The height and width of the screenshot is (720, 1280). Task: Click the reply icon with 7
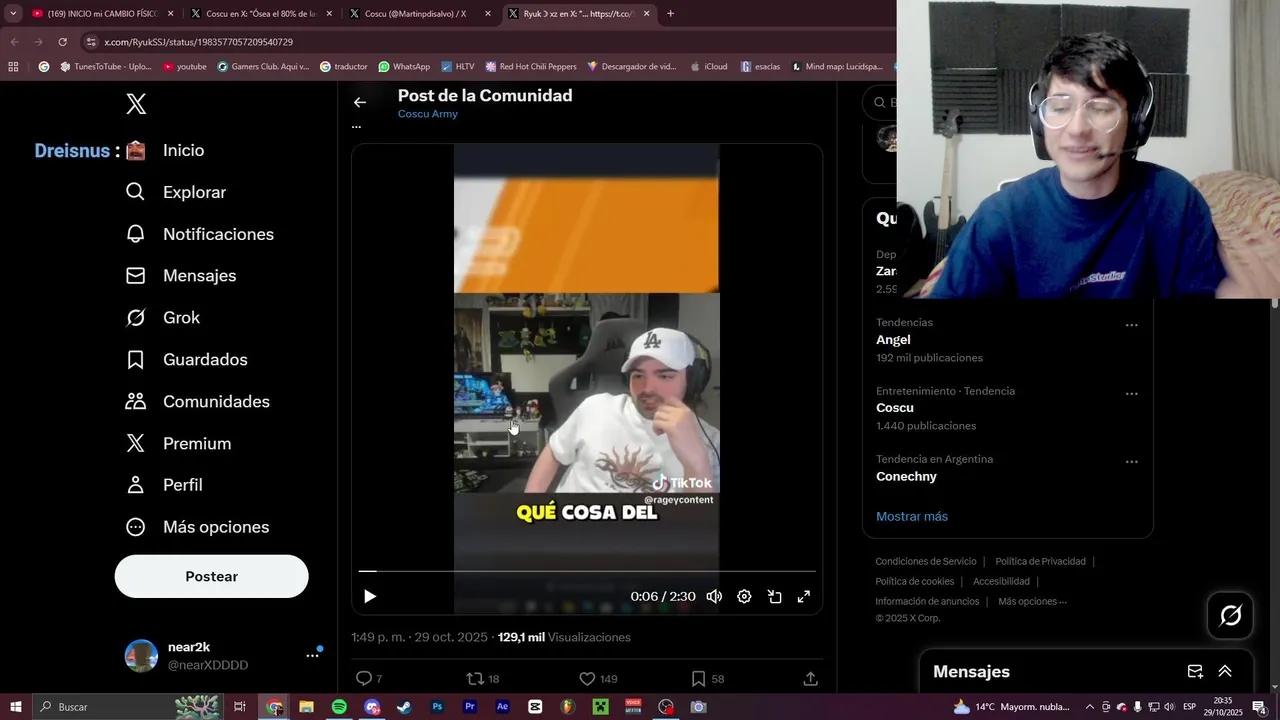click(x=369, y=679)
